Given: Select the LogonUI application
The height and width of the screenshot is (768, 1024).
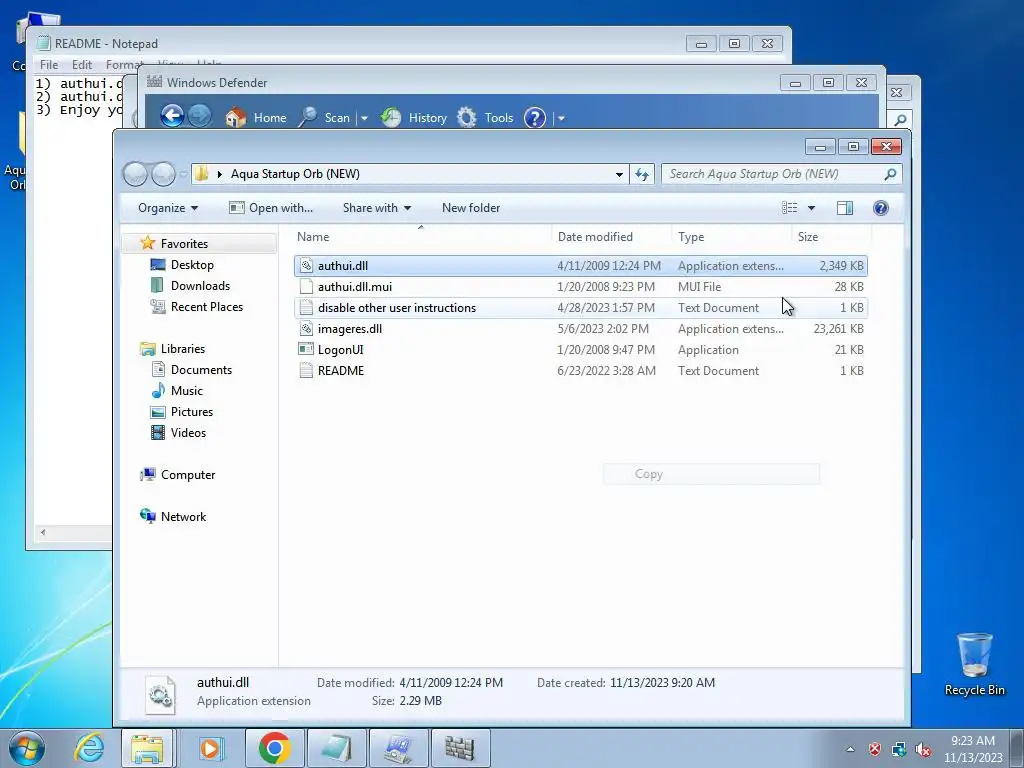Looking at the screenshot, I should pyautogui.click(x=581, y=349).
